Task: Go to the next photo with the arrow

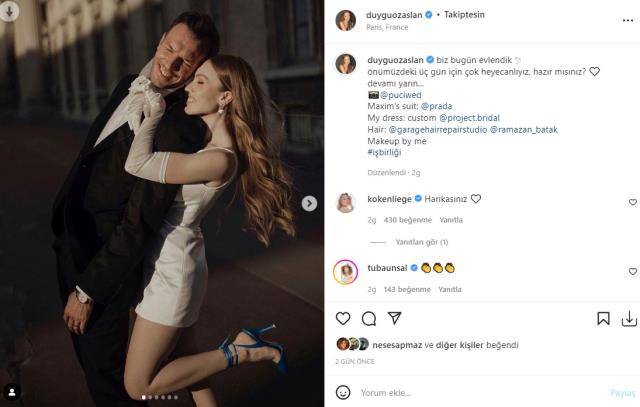Action: point(309,203)
